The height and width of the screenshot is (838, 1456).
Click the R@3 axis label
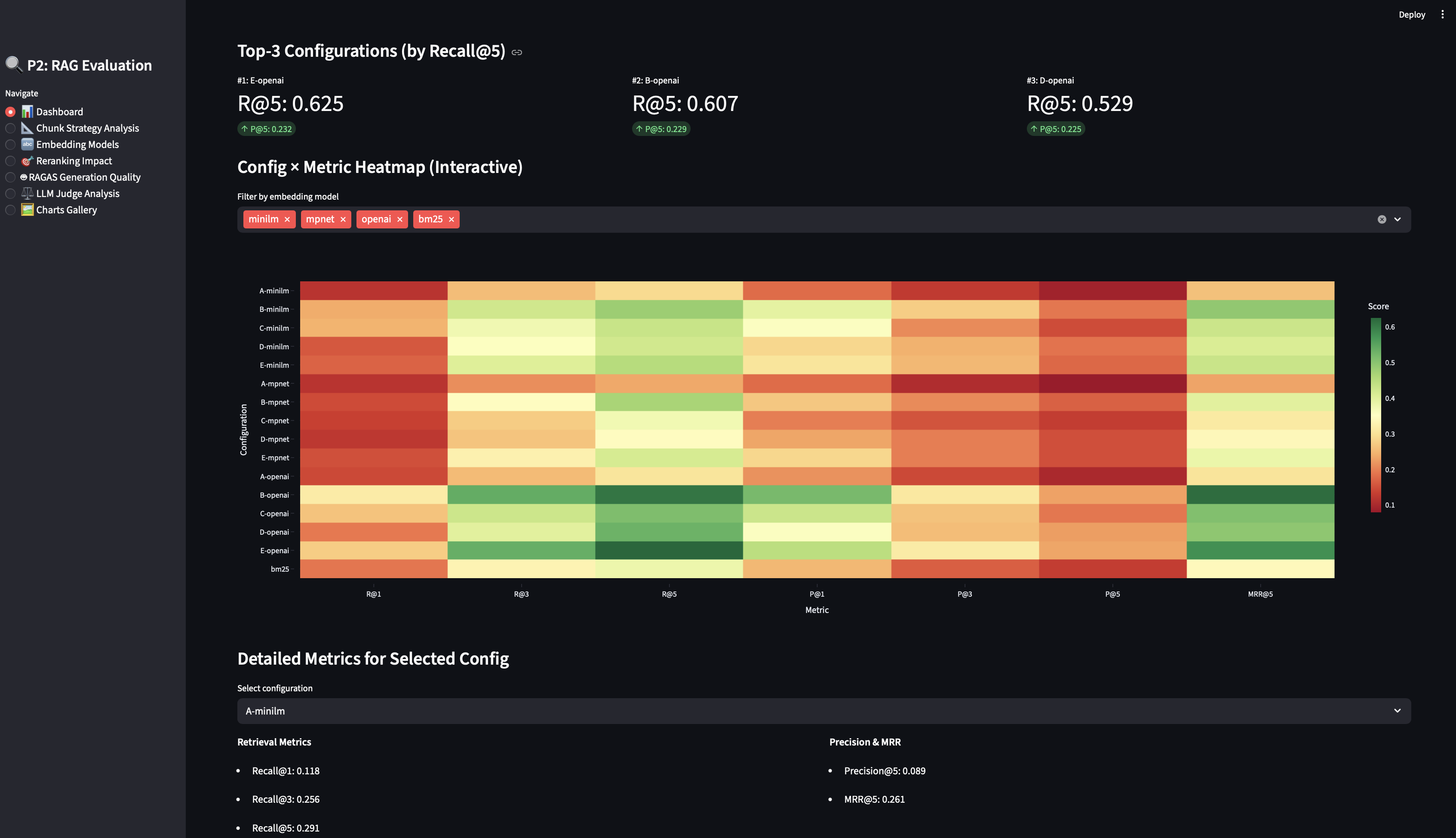(521, 594)
